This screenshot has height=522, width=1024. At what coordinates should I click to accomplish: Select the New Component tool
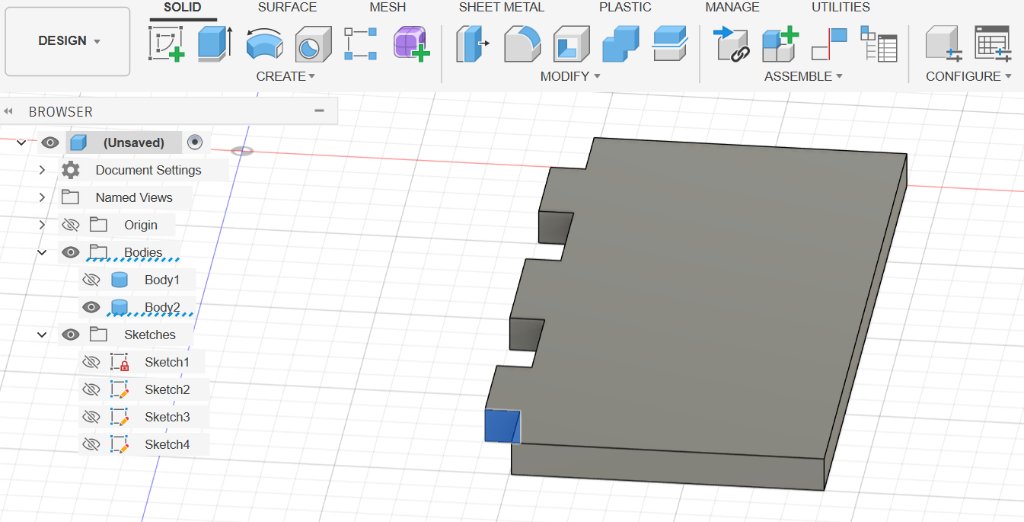780,44
